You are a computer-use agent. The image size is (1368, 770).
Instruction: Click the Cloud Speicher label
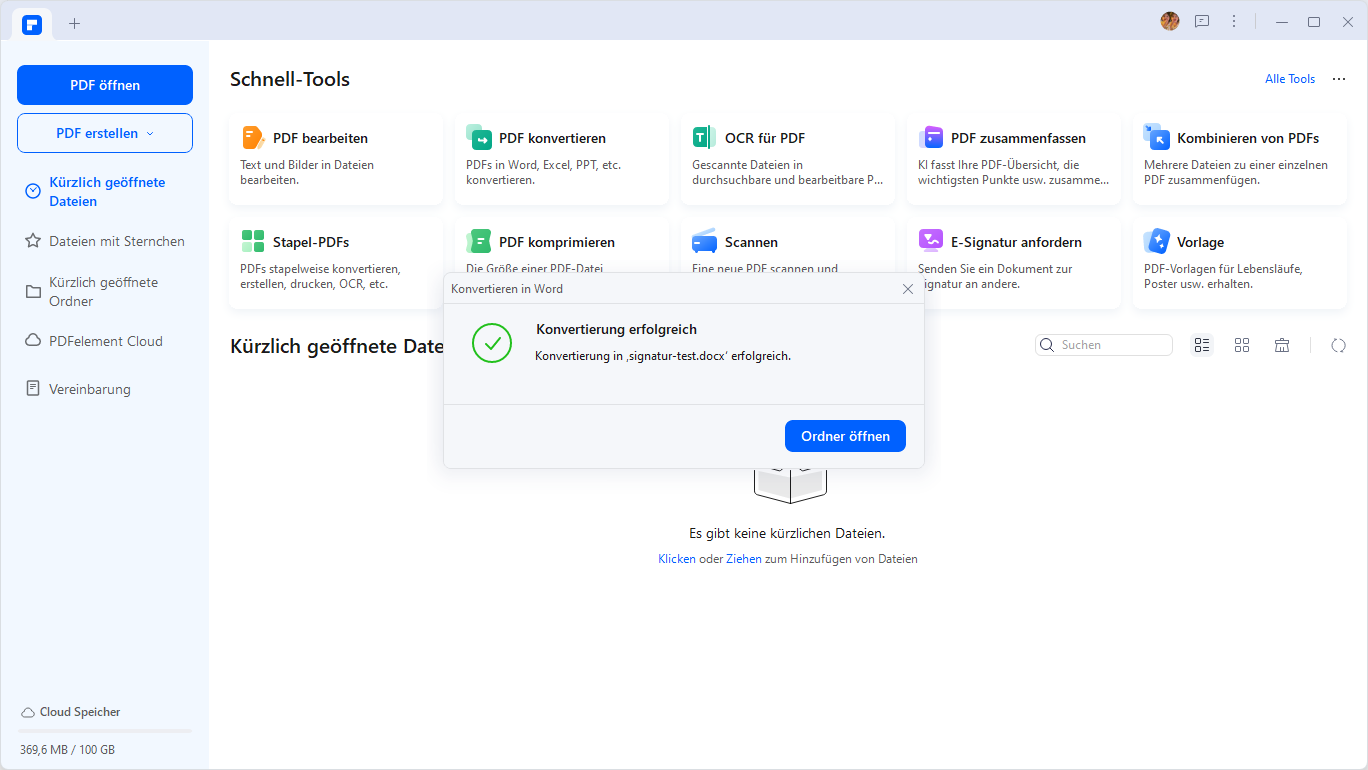coord(80,712)
